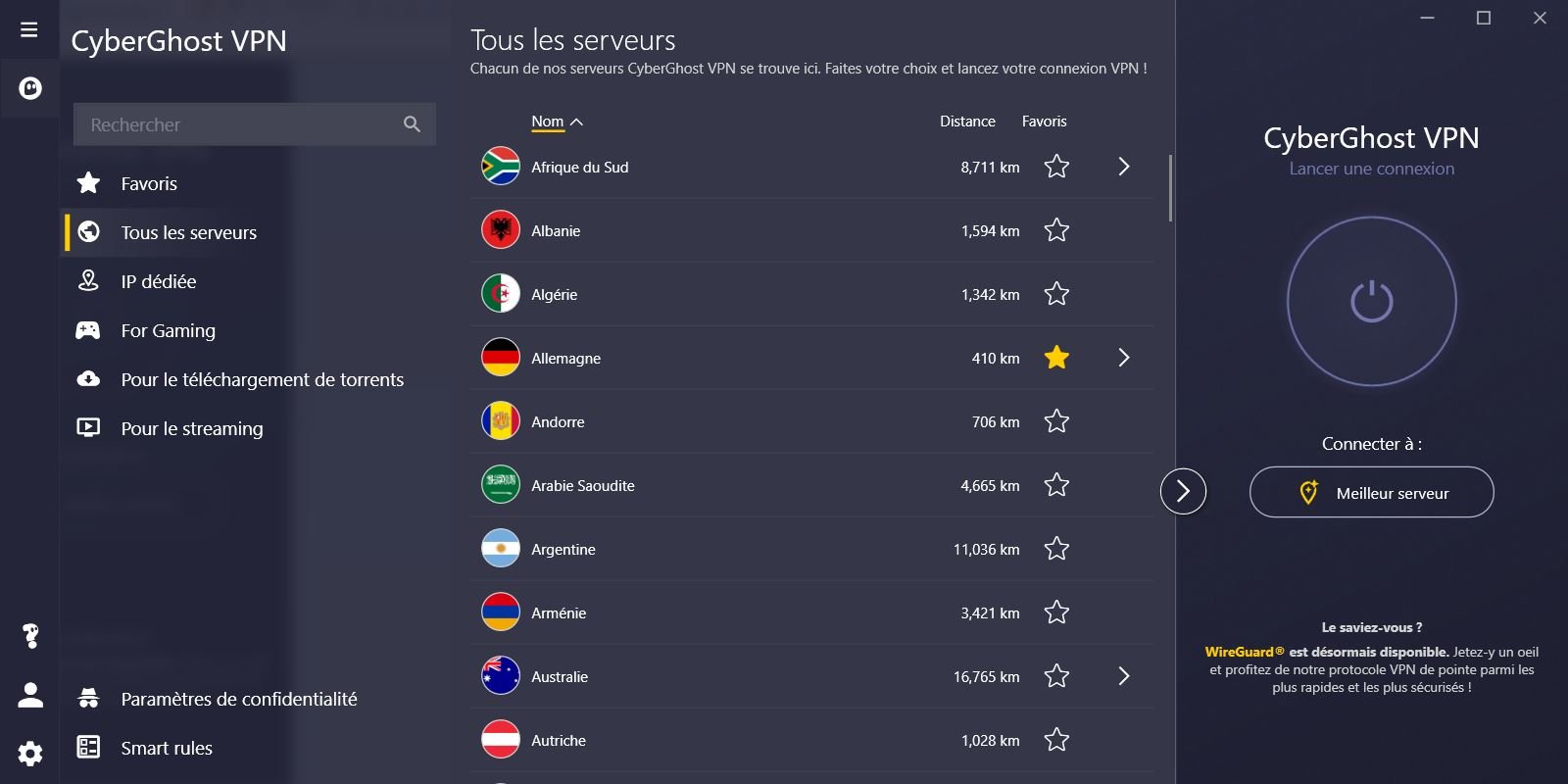Open the help question mark icon
Screen dimensions: 1568x784
[30, 636]
